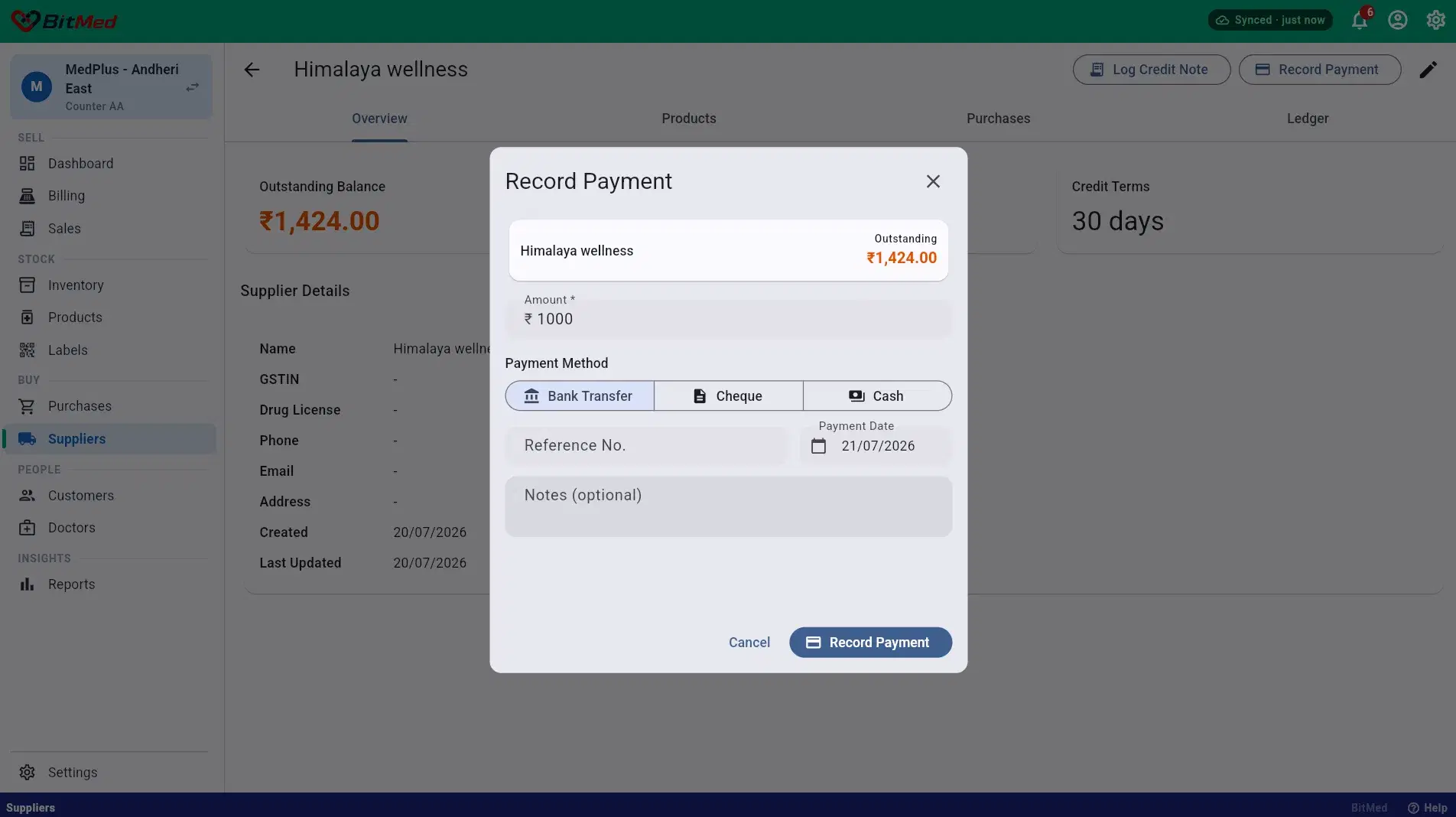
Task: Open the notifications bell
Action: 1360,20
